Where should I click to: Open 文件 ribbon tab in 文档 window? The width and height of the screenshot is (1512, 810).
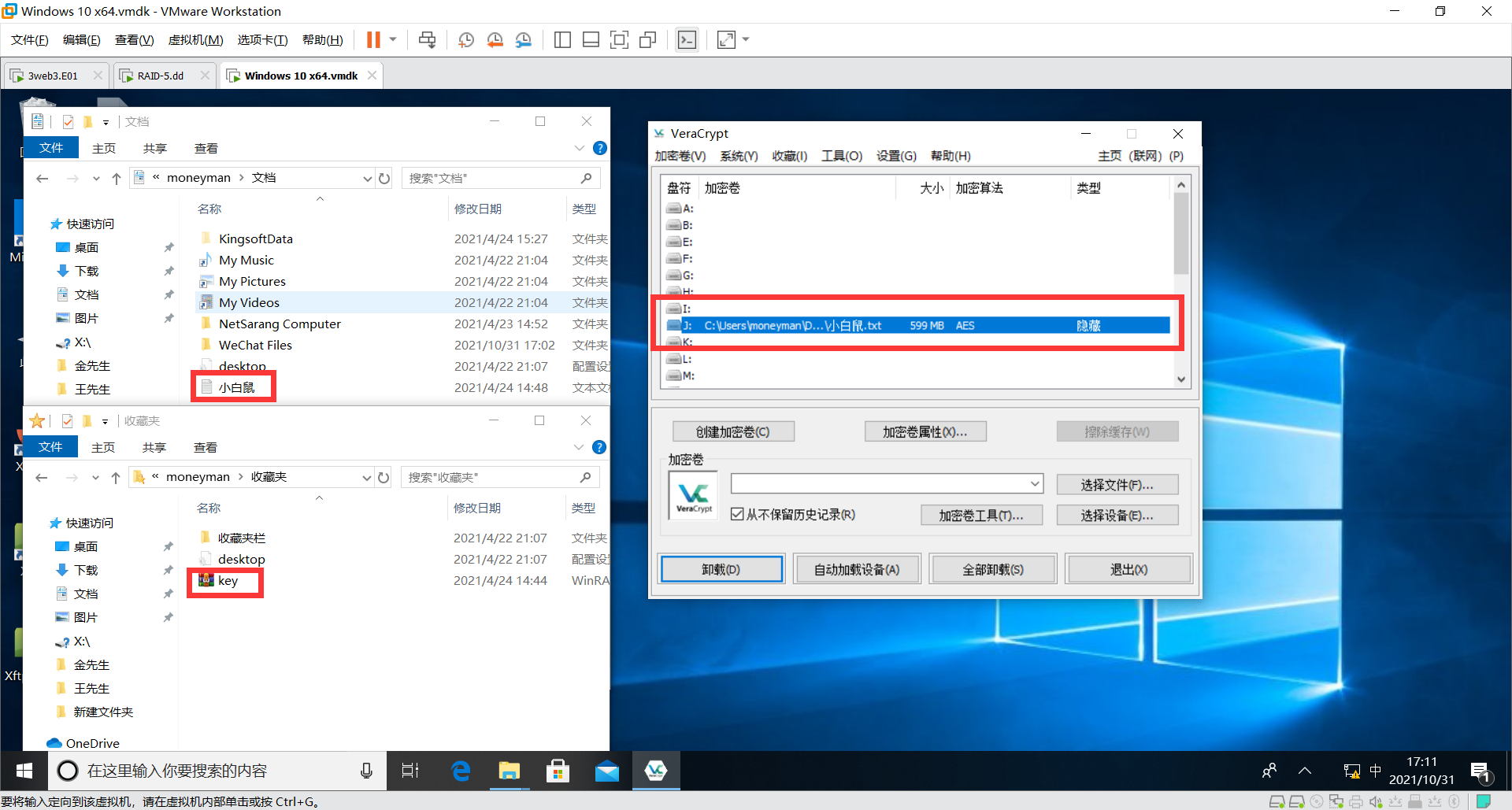point(51,147)
